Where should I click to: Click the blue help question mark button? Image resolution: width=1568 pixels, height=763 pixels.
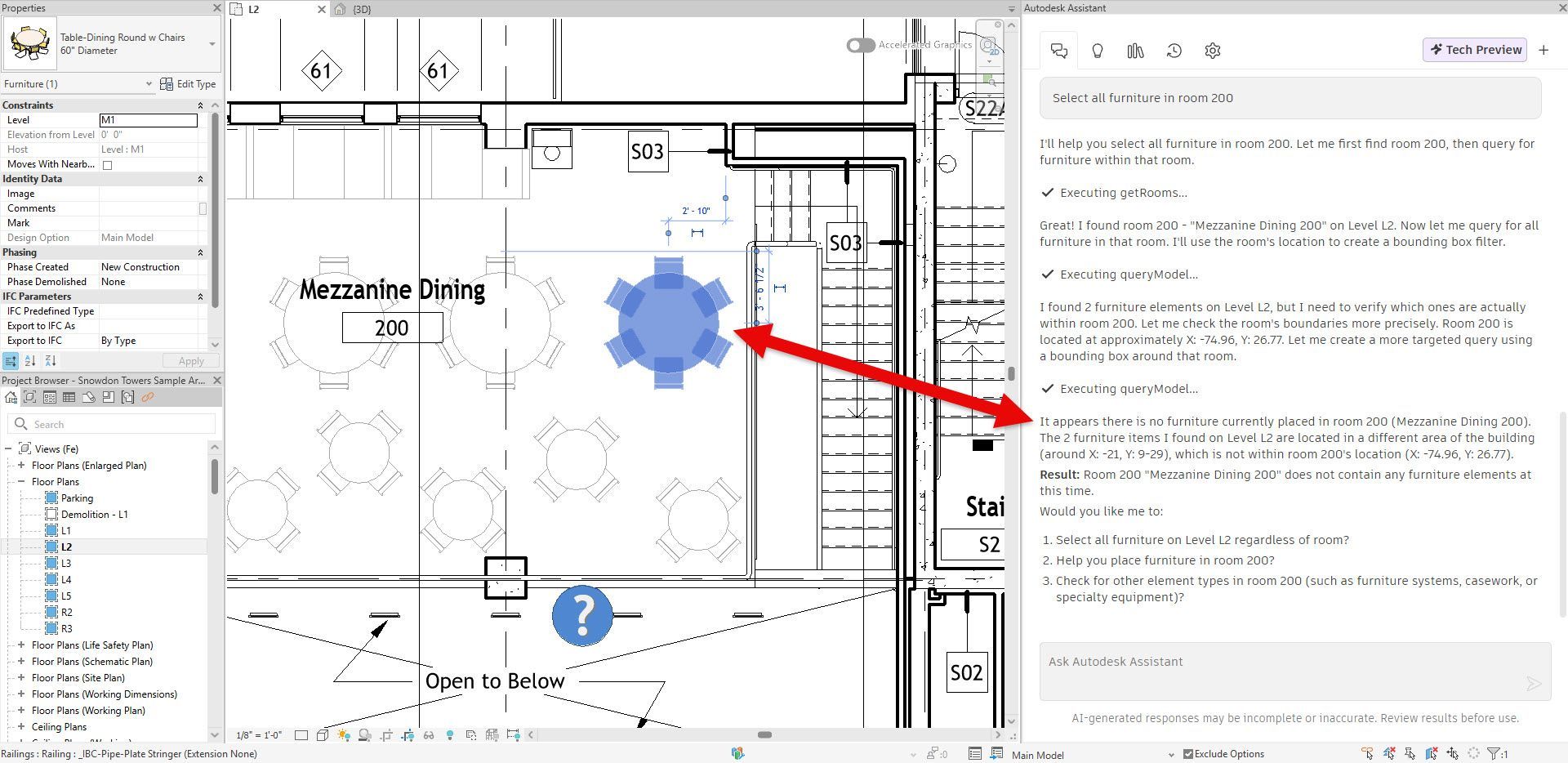582,615
